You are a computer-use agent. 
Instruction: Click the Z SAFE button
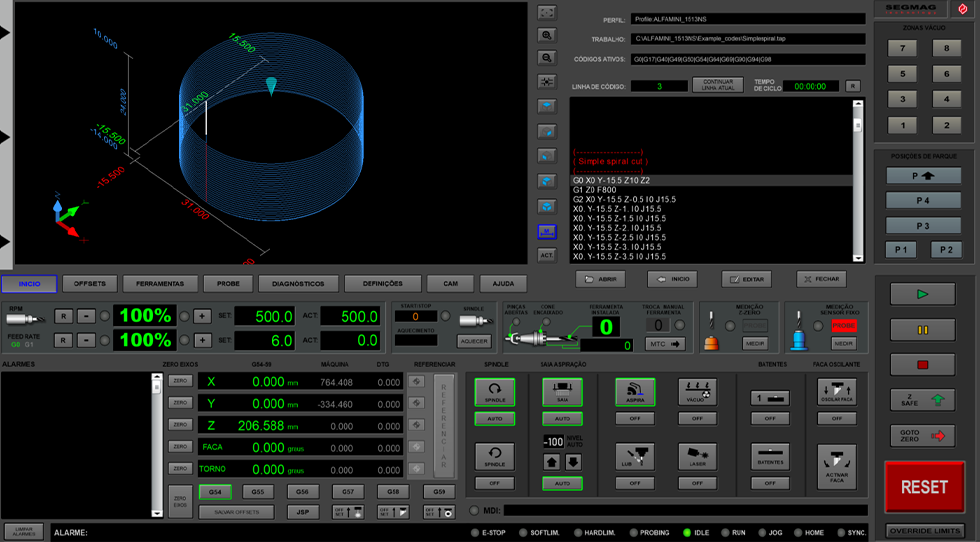922,400
